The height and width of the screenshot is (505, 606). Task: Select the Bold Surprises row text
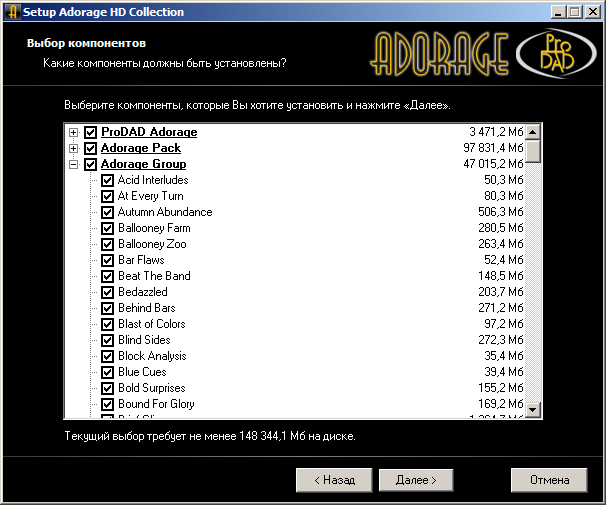152,388
